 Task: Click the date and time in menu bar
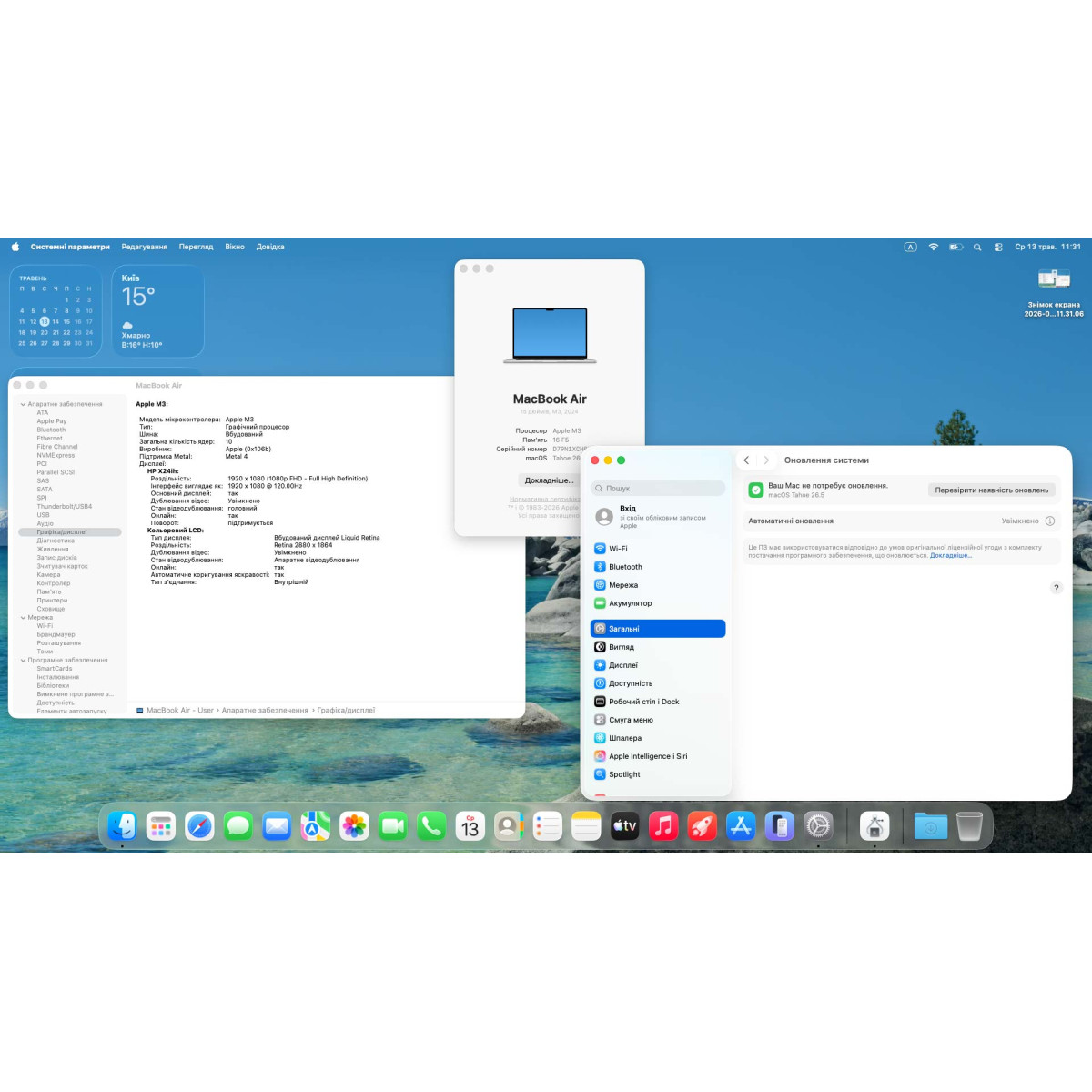coord(1047,247)
